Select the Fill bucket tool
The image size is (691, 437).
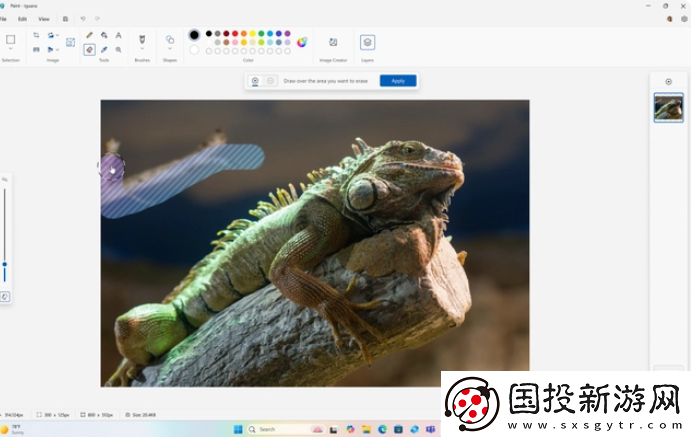[104, 35]
